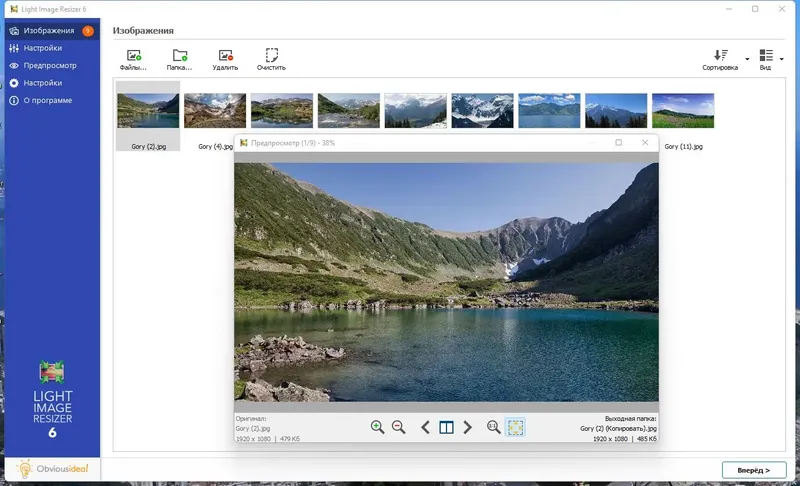Viewport: 800px width, 486px height.
Task: Click the ObviousIdea logo link
Action: tap(53, 469)
